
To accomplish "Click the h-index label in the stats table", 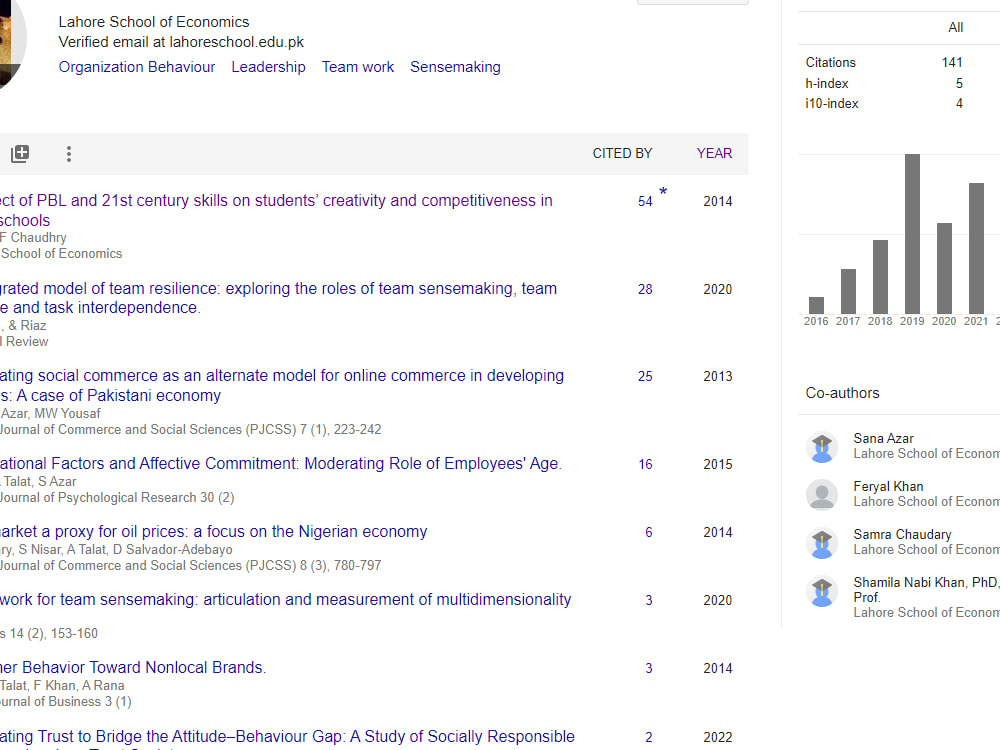I will (x=826, y=83).
